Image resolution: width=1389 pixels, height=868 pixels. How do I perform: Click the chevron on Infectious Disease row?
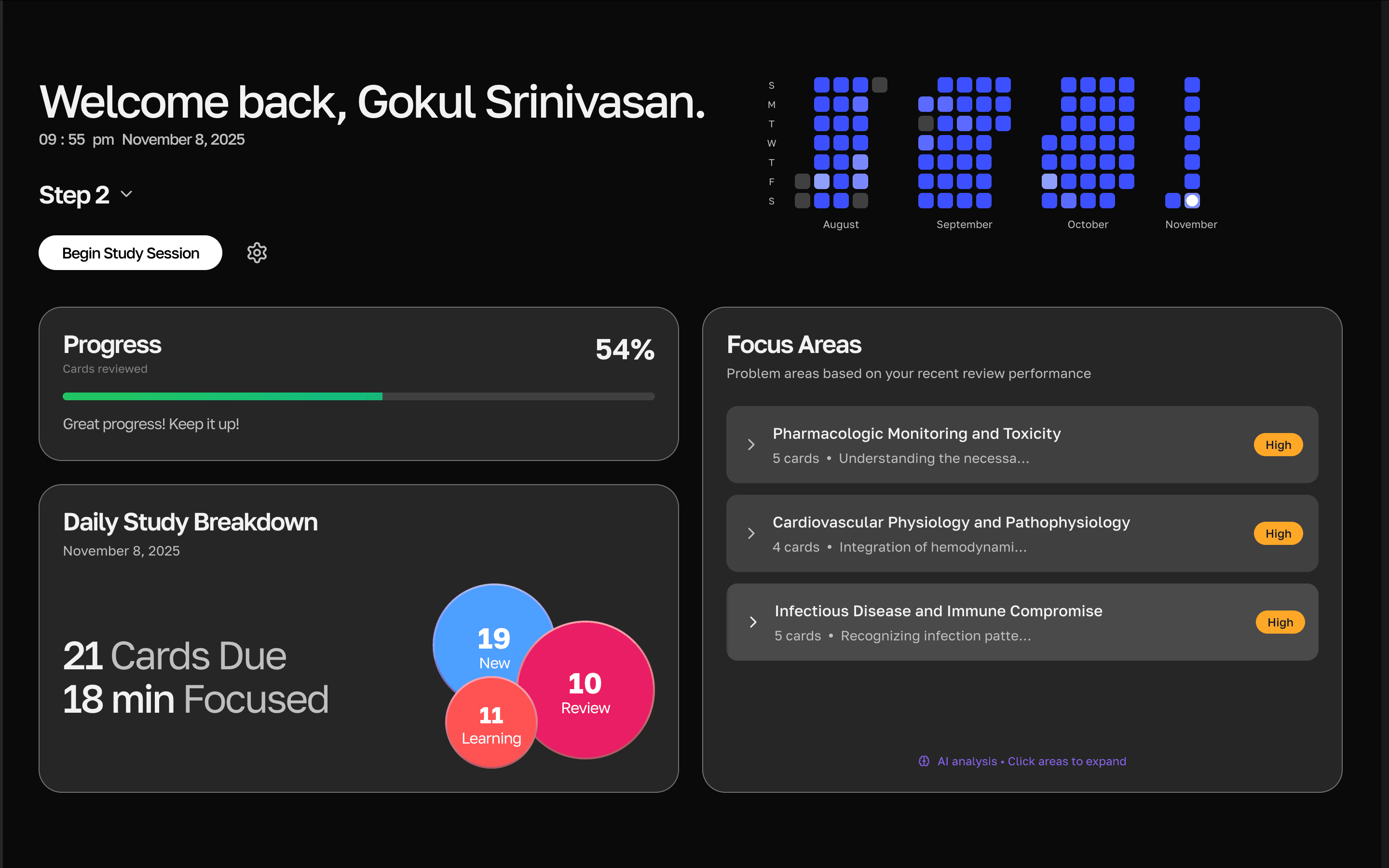tap(752, 622)
